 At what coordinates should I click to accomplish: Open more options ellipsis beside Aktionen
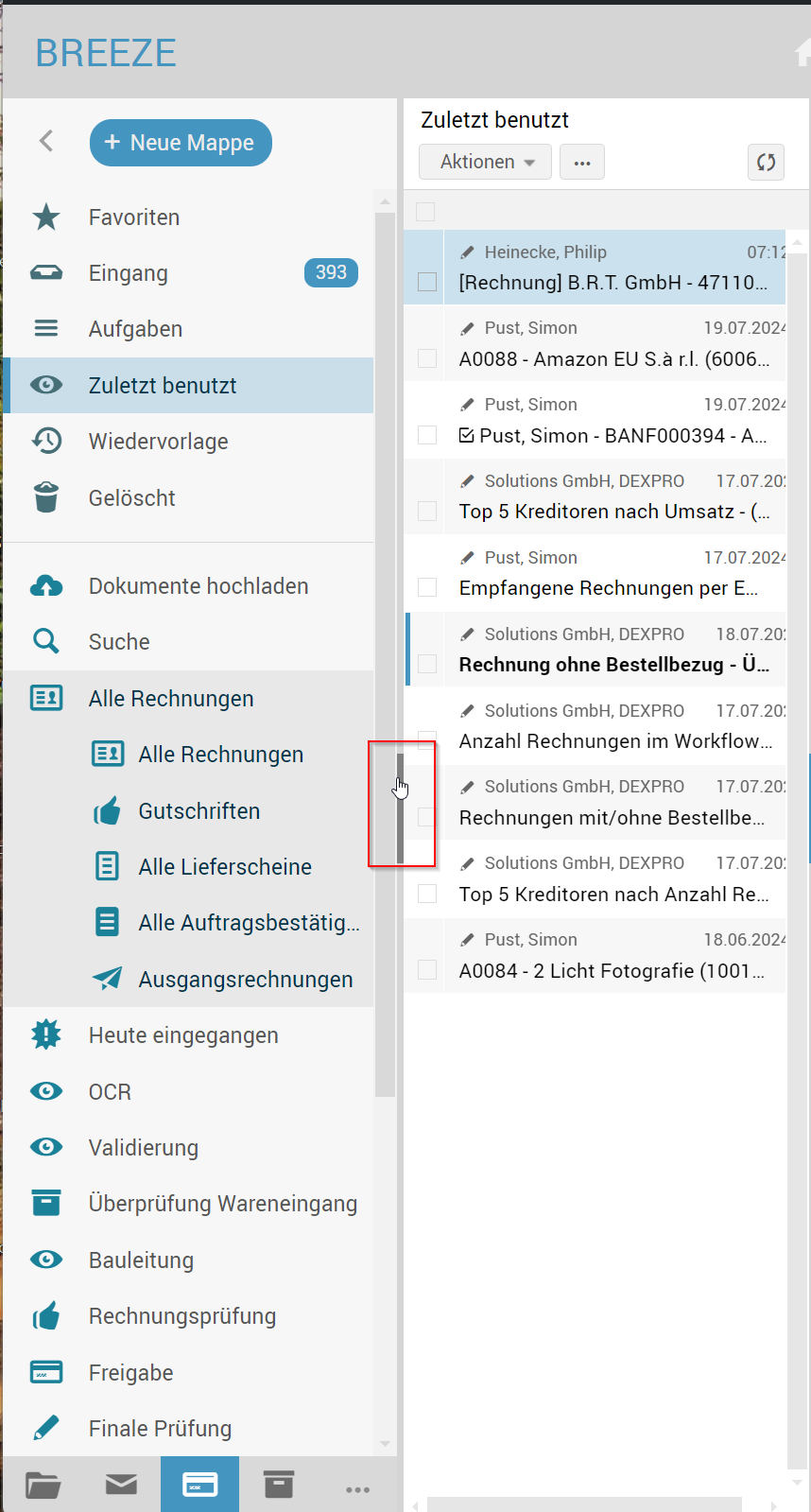pyautogui.click(x=582, y=162)
